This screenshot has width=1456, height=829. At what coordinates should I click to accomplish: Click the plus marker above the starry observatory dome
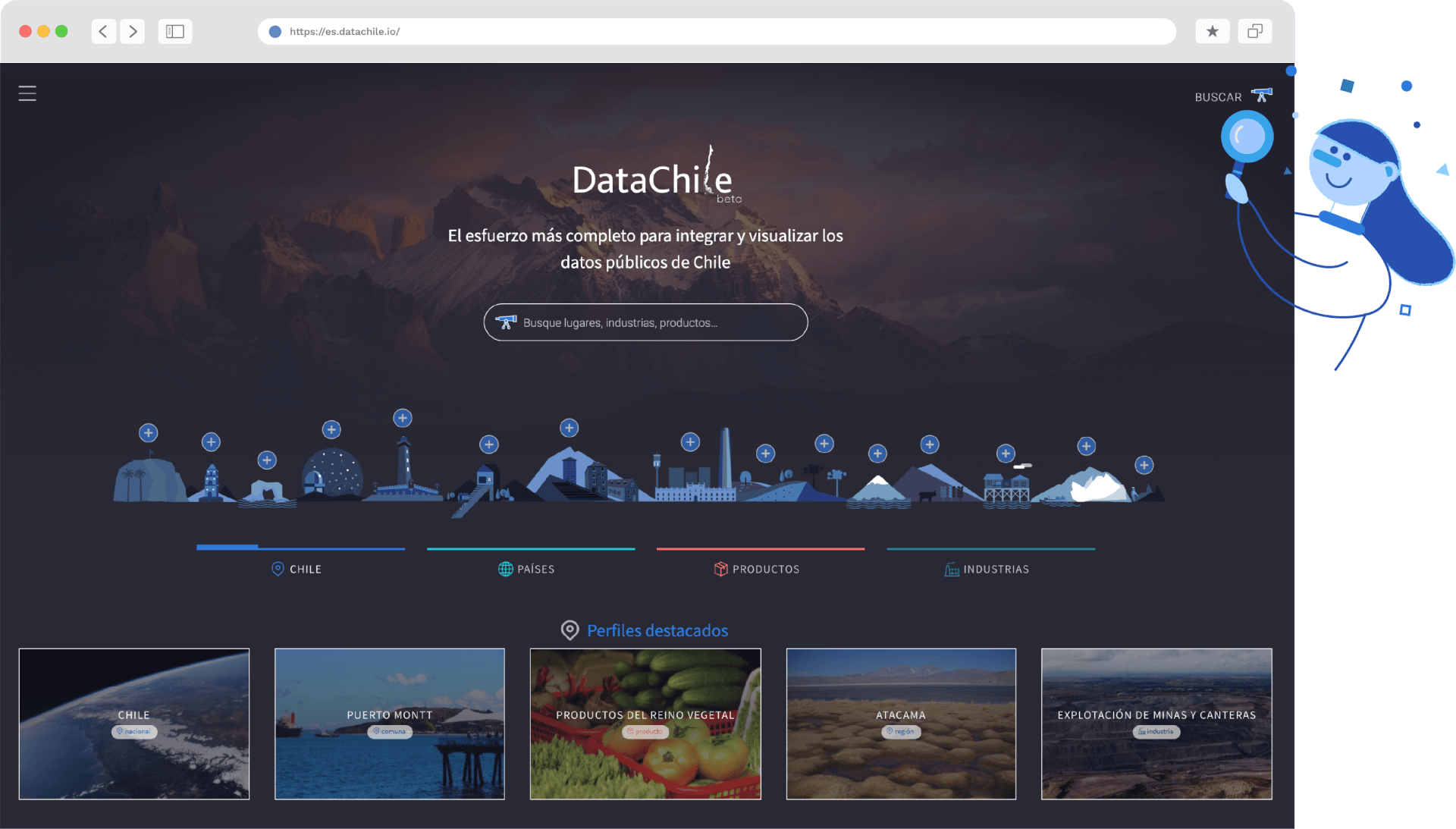point(331,430)
